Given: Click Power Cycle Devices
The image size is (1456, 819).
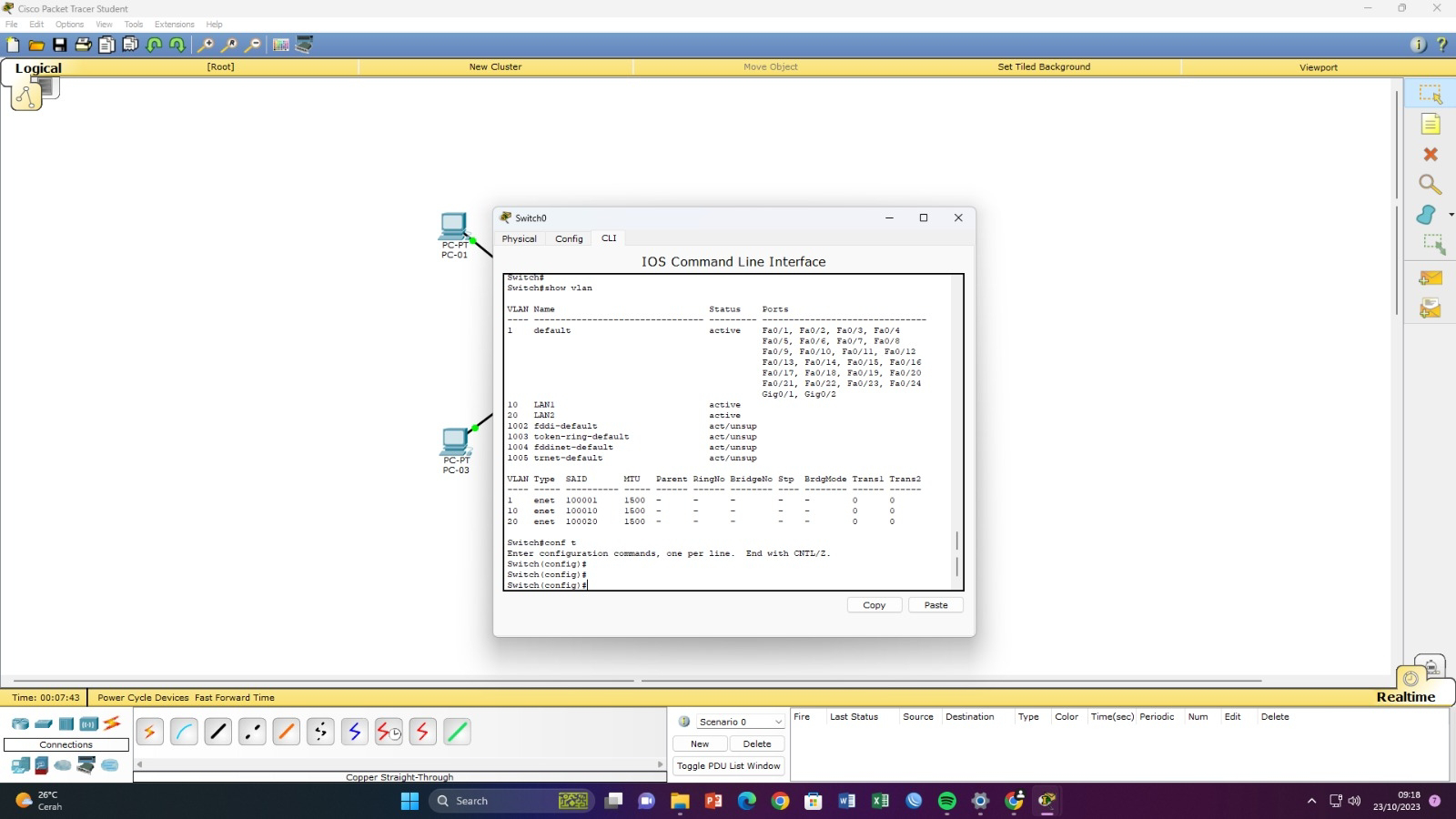Looking at the screenshot, I should tap(143, 698).
